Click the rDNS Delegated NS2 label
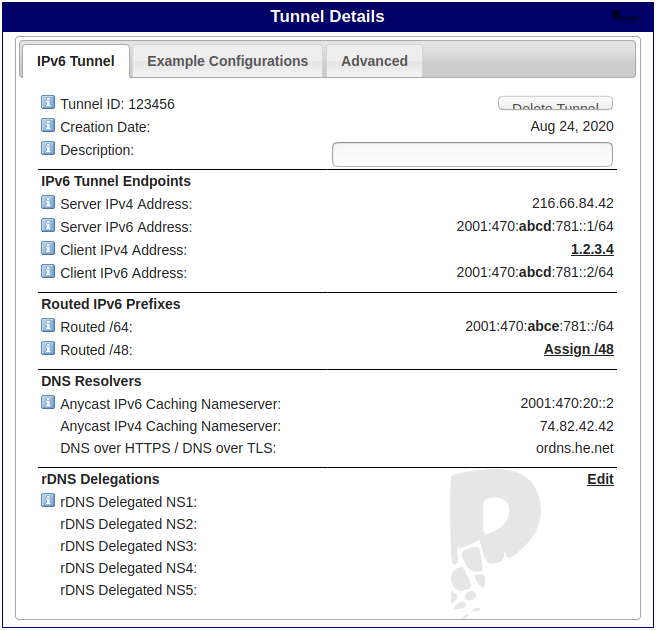This screenshot has width=656, height=630. [x=128, y=524]
